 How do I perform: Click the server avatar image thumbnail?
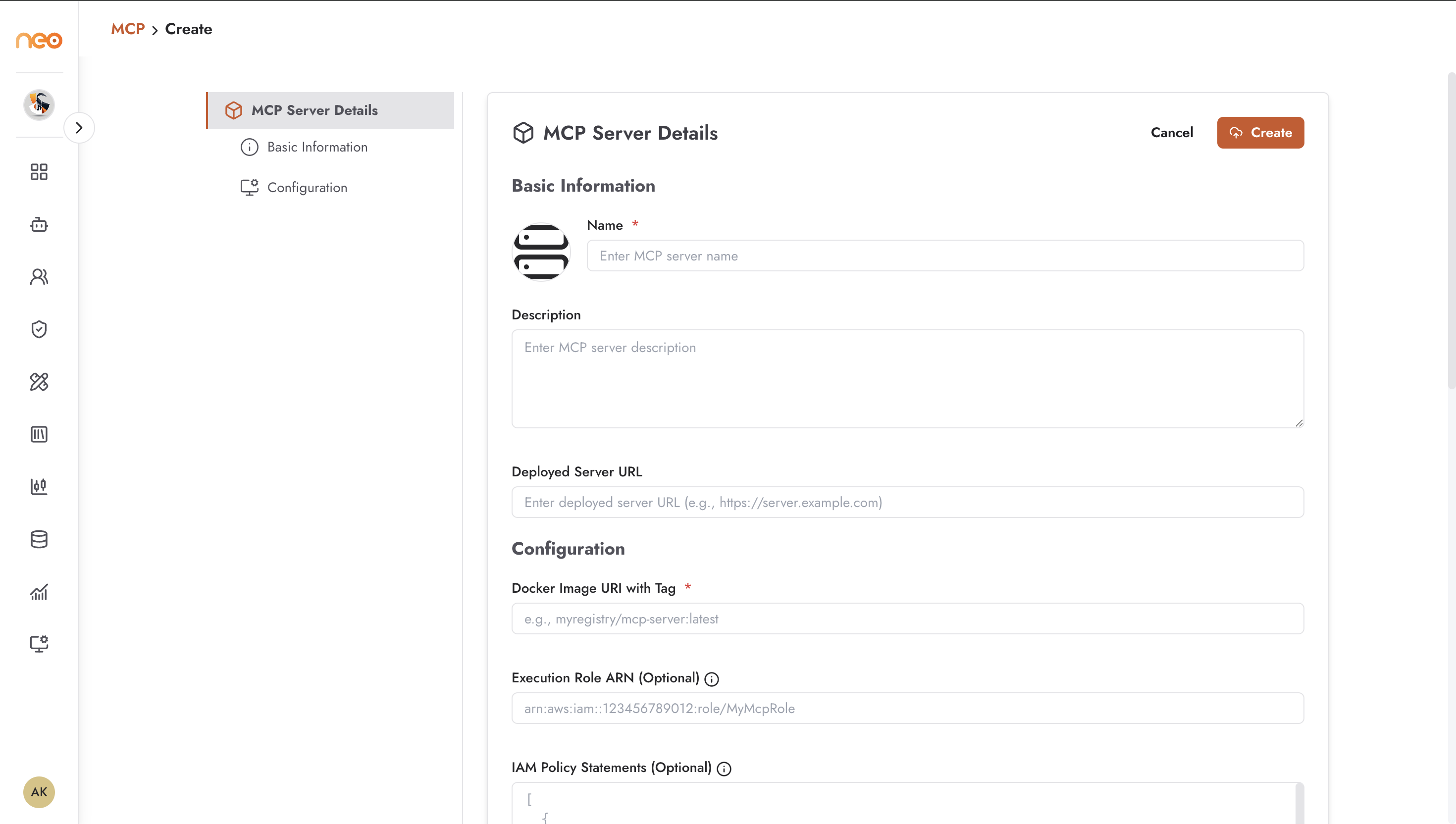coord(541,252)
